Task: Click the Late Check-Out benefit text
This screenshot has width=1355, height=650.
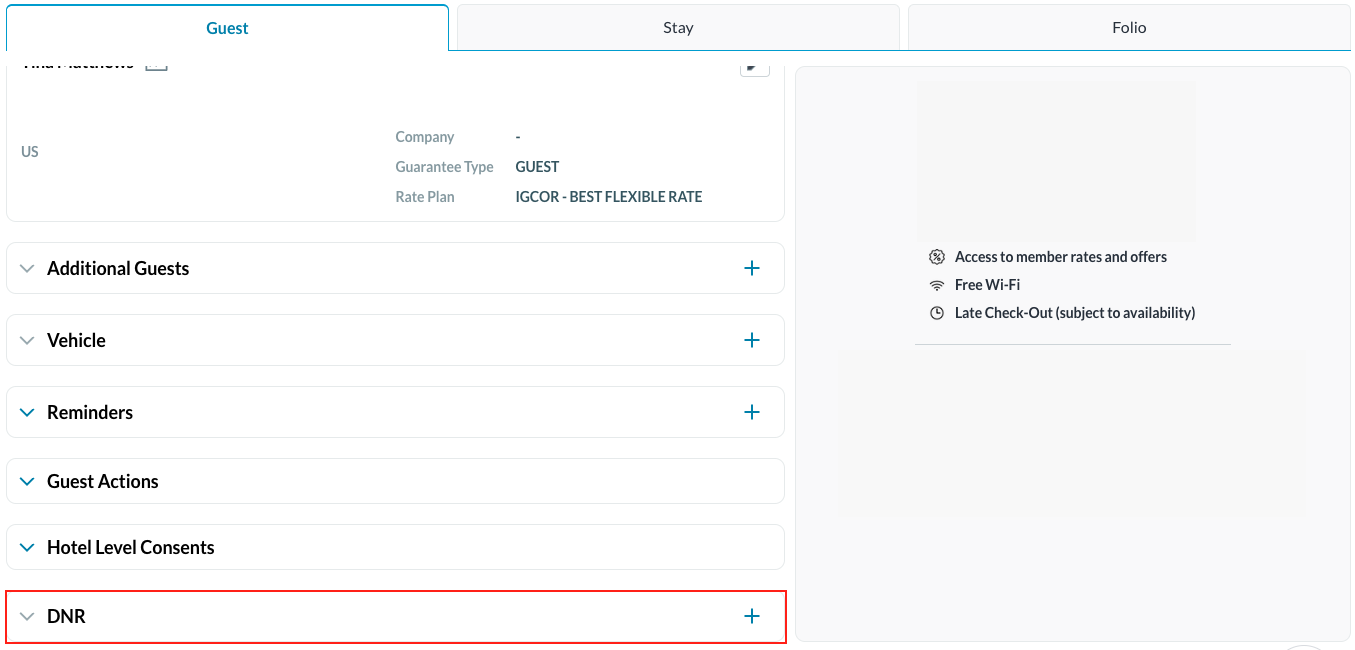Action: point(1075,313)
